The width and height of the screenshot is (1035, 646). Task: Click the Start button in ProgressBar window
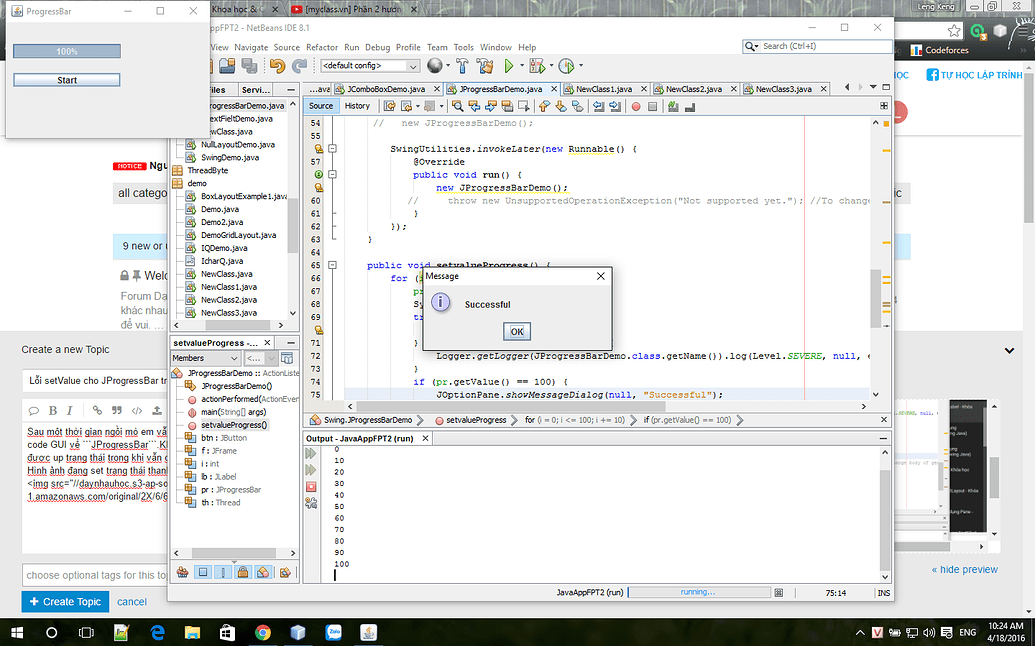click(x=67, y=80)
